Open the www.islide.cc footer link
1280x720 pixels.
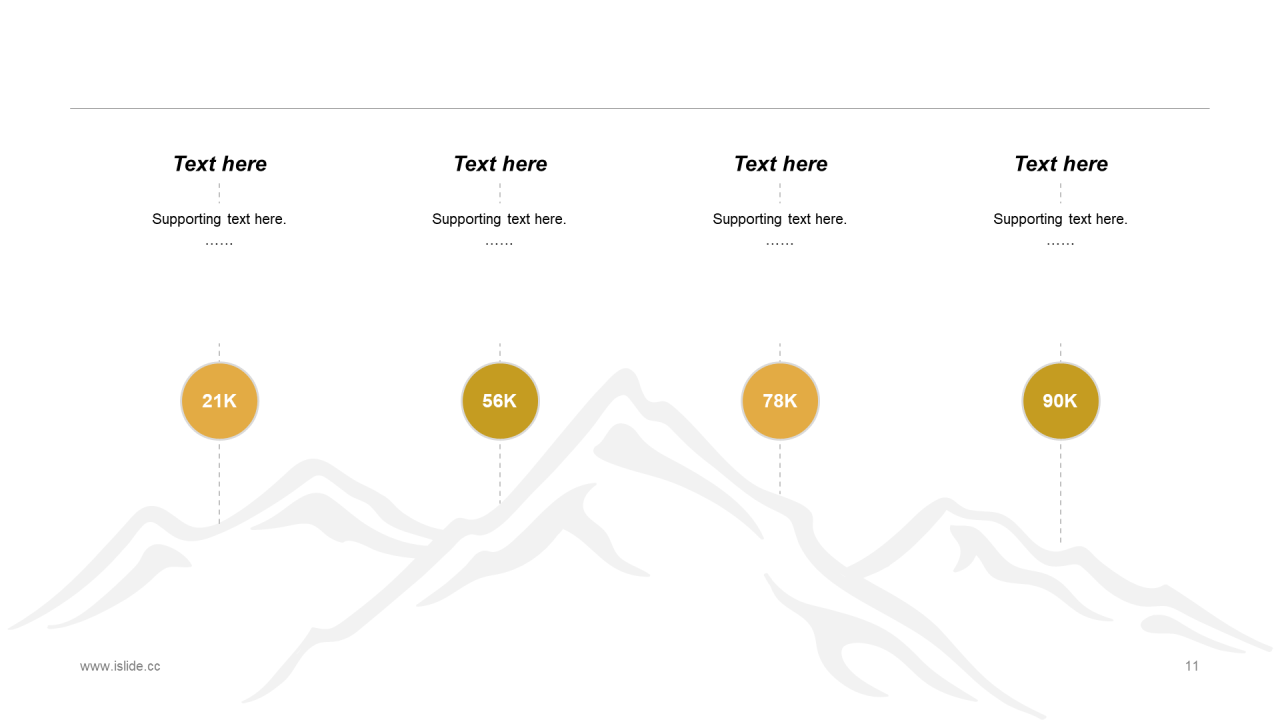120,666
